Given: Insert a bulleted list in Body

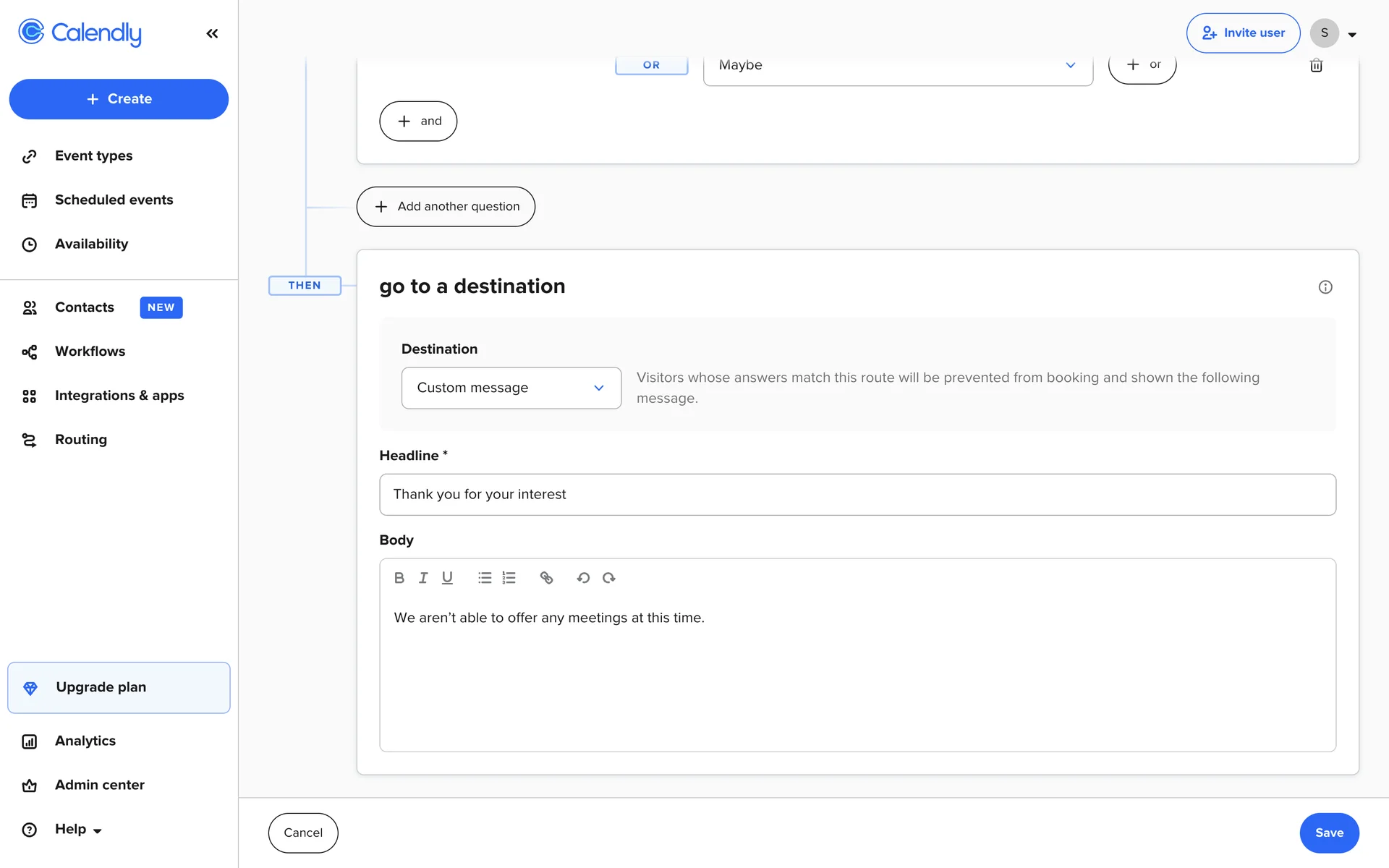Looking at the screenshot, I should (485, 578).
